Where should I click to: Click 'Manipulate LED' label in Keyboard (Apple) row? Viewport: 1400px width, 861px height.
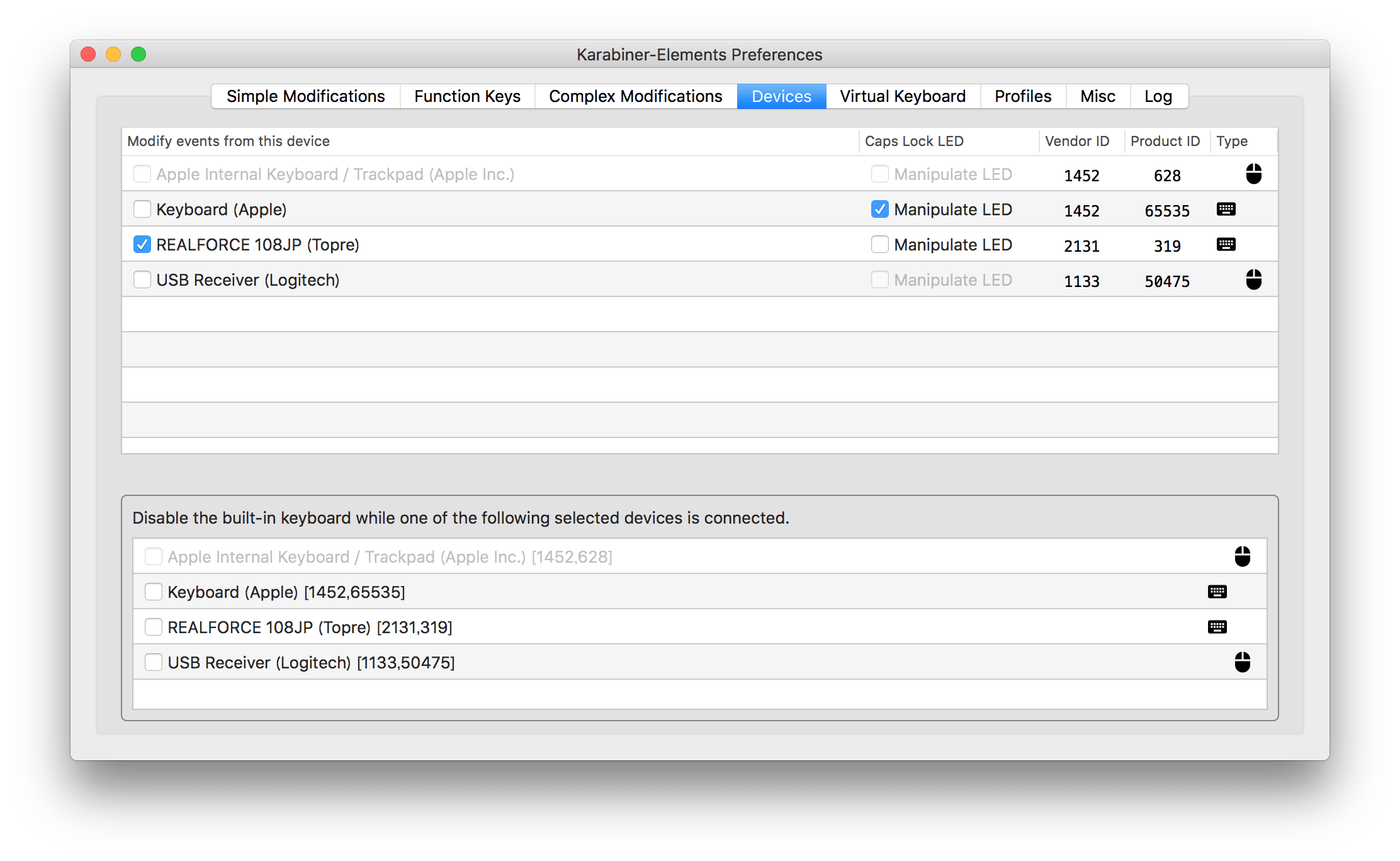coord(952,209)
